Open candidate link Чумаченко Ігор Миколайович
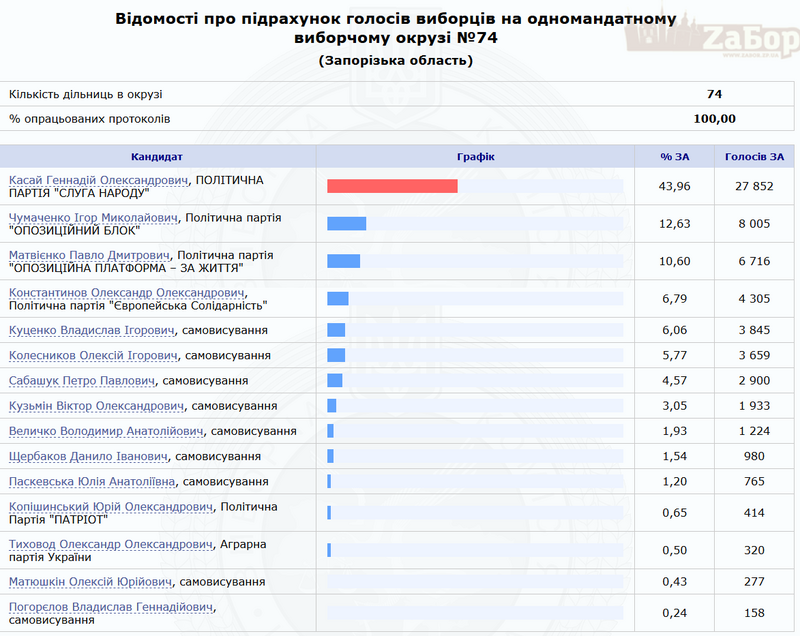Image resolution: width=800 pixels, height=636 pixels. [x=93, y=217]
